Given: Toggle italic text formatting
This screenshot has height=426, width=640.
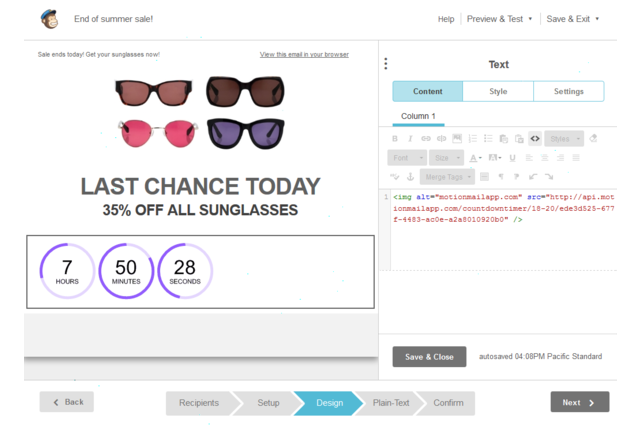Looking at the screenshot, I should (410, 139).
